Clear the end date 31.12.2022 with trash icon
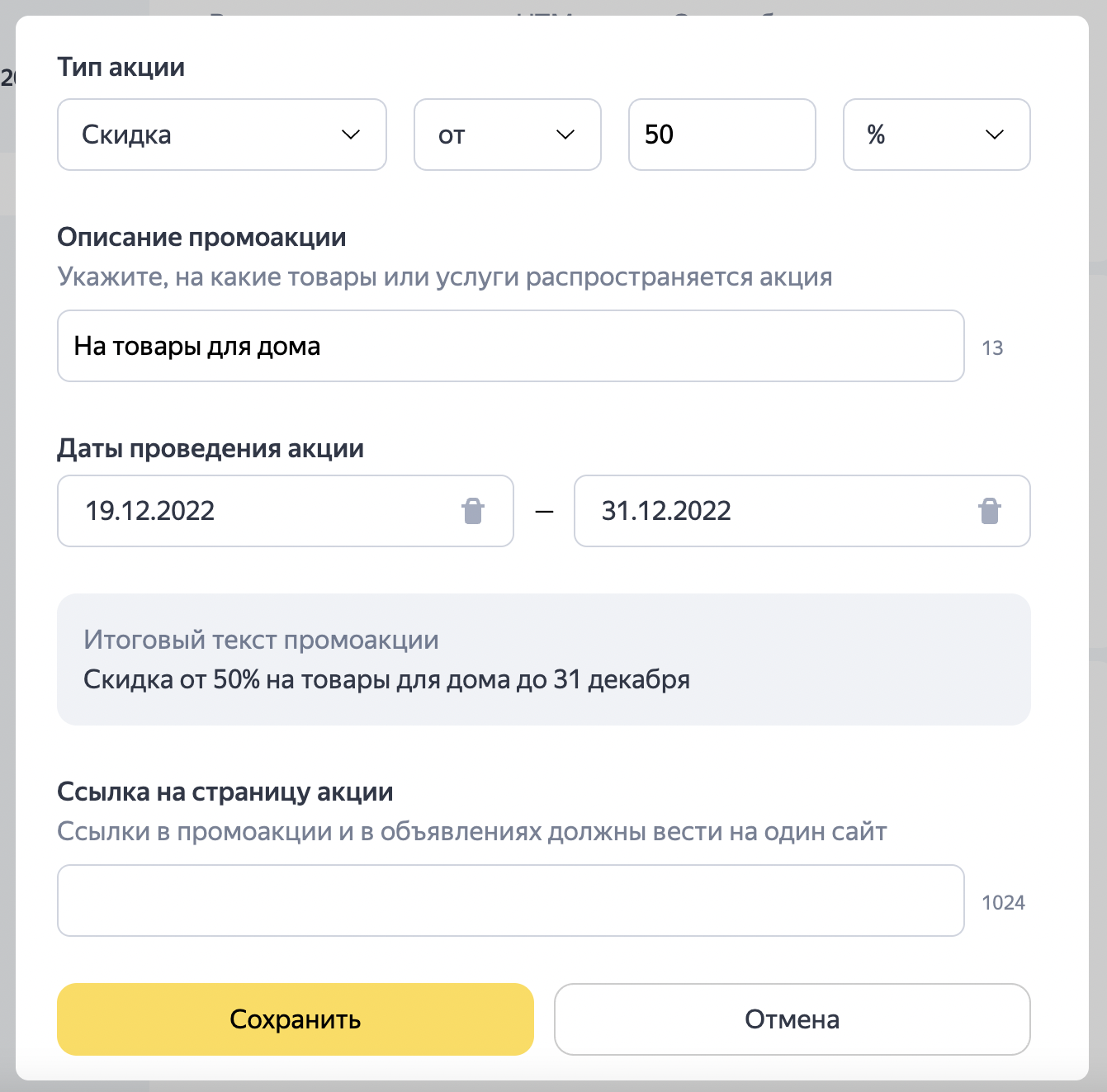 (990, 511)
